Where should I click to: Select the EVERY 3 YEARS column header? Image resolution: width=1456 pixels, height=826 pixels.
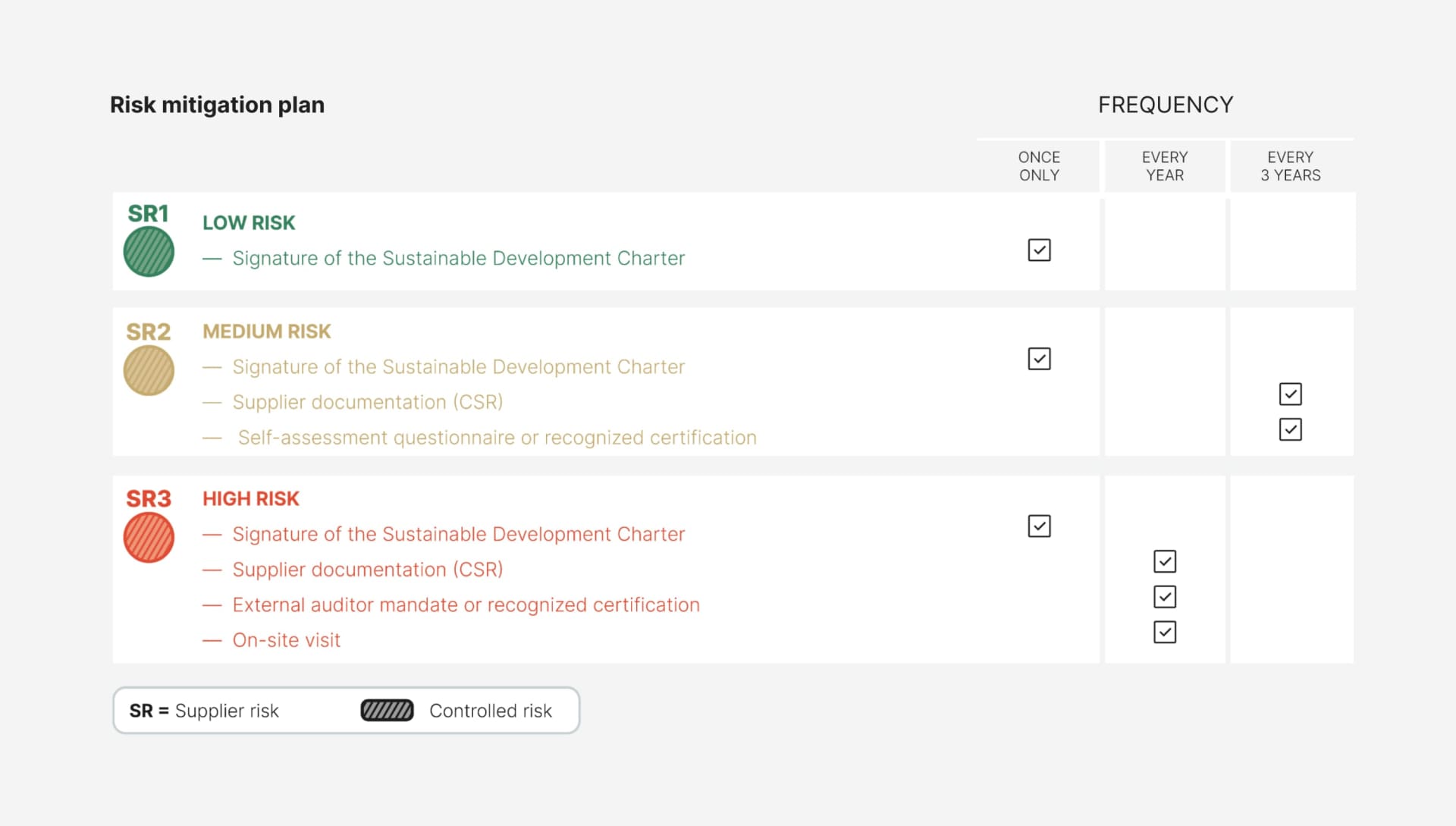tap(1291, 166)
